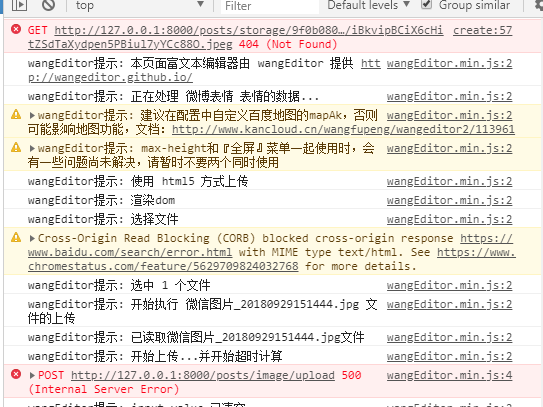Open console settings gear icon
The image size is (543, 407).
pyautogui.click(x=539, y=5)
